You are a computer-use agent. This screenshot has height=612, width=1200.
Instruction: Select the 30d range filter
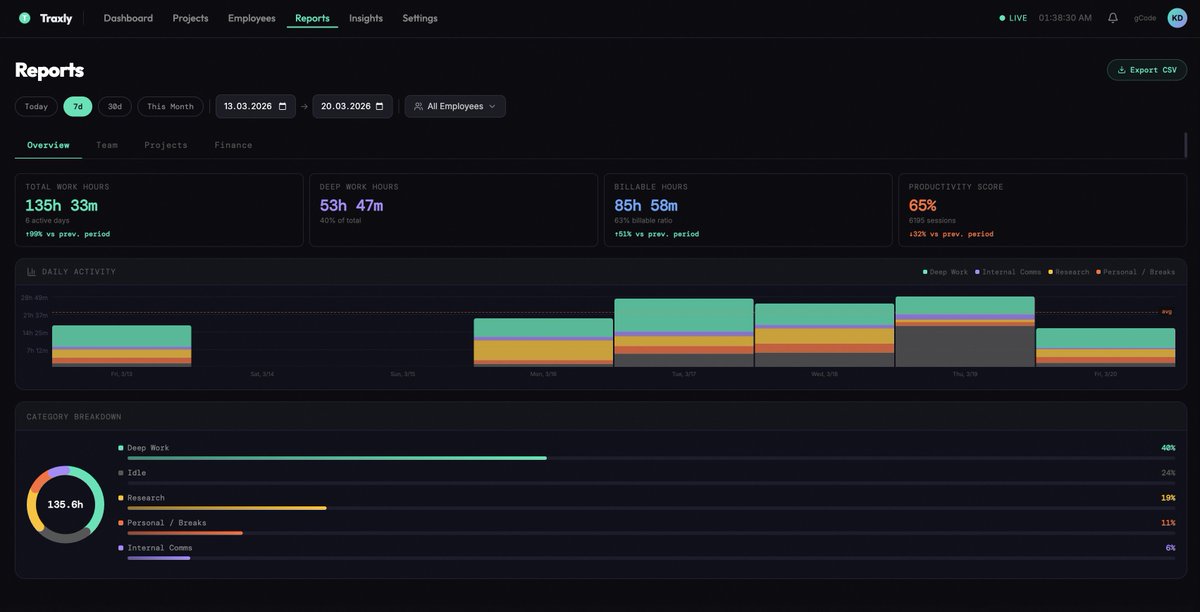click(x=115, y=106)
